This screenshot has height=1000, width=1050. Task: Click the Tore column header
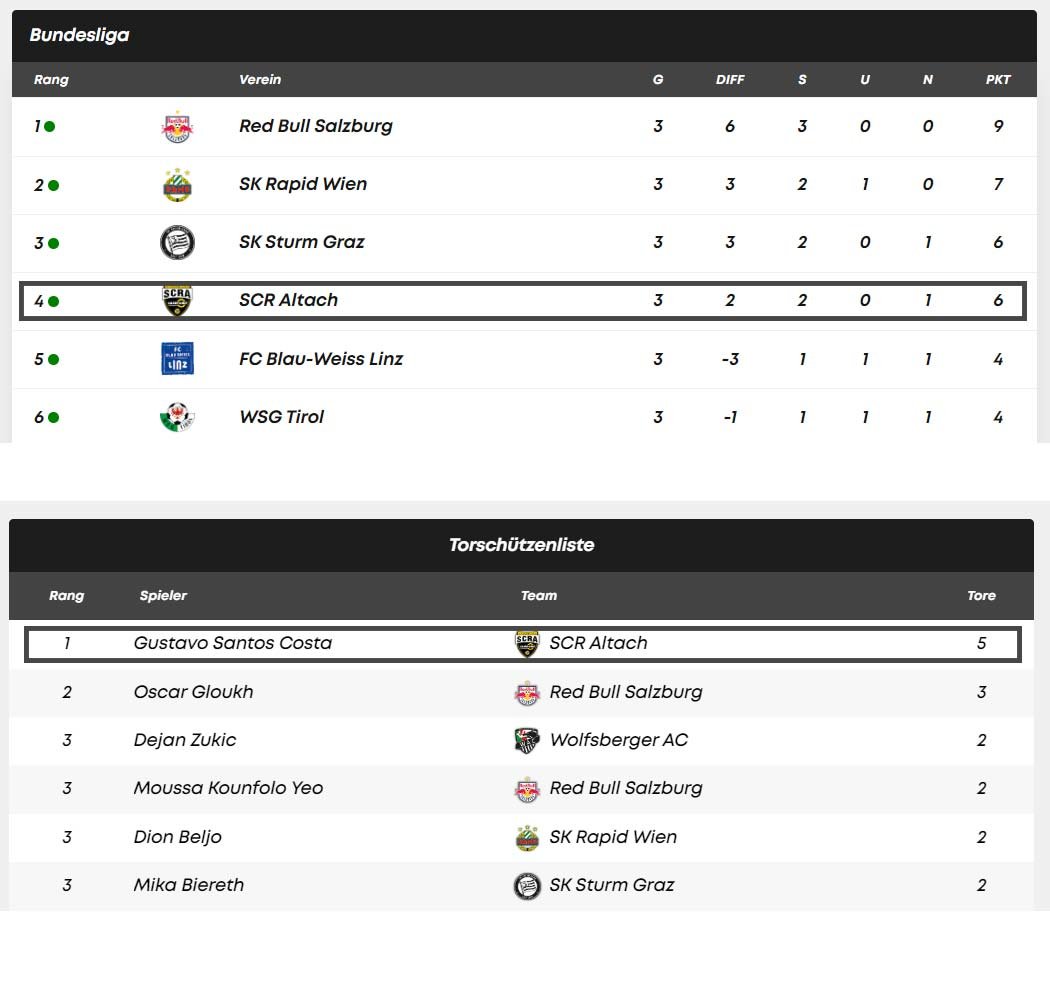click(981, 595)
